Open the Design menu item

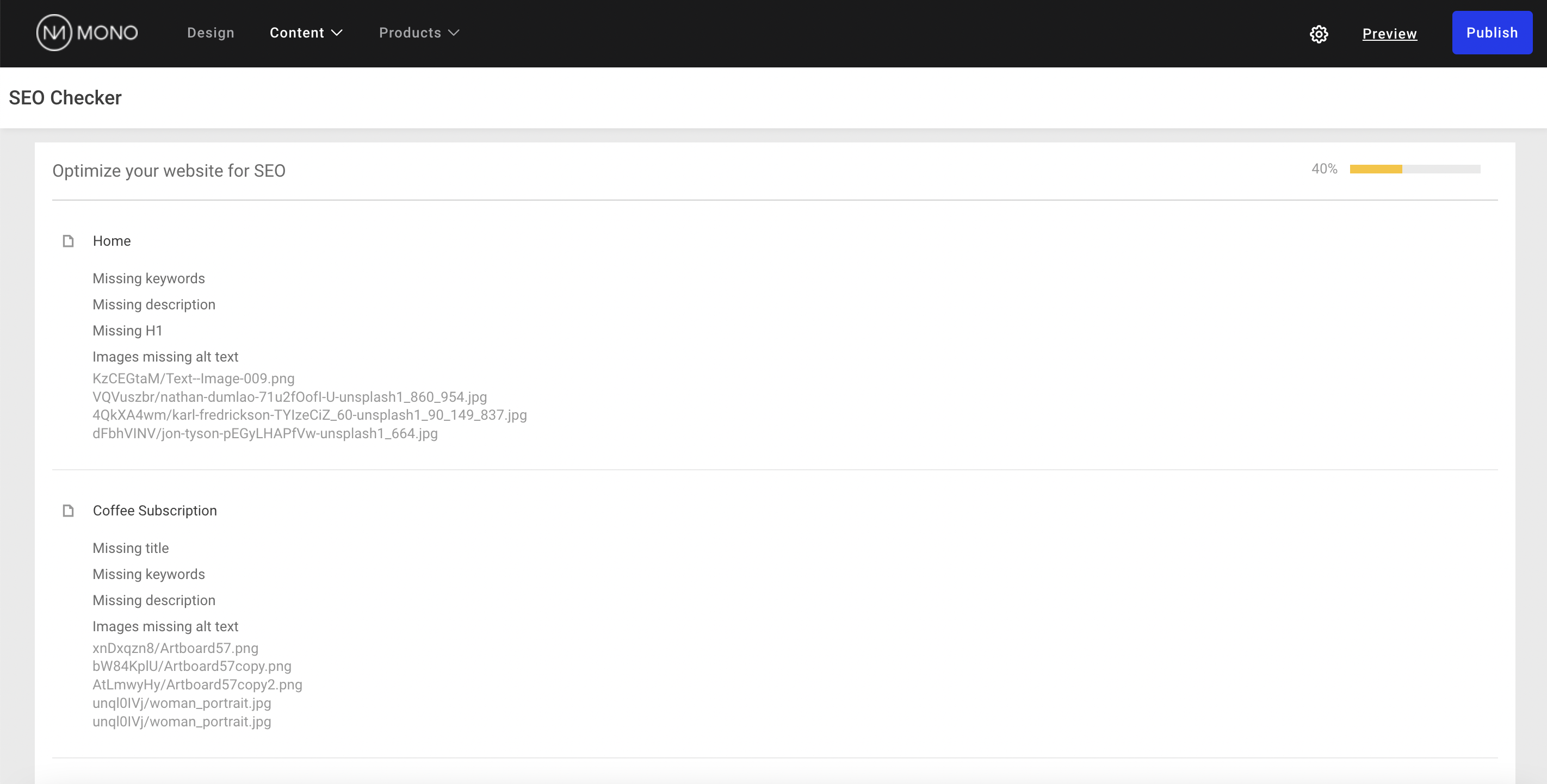point(211,33)
